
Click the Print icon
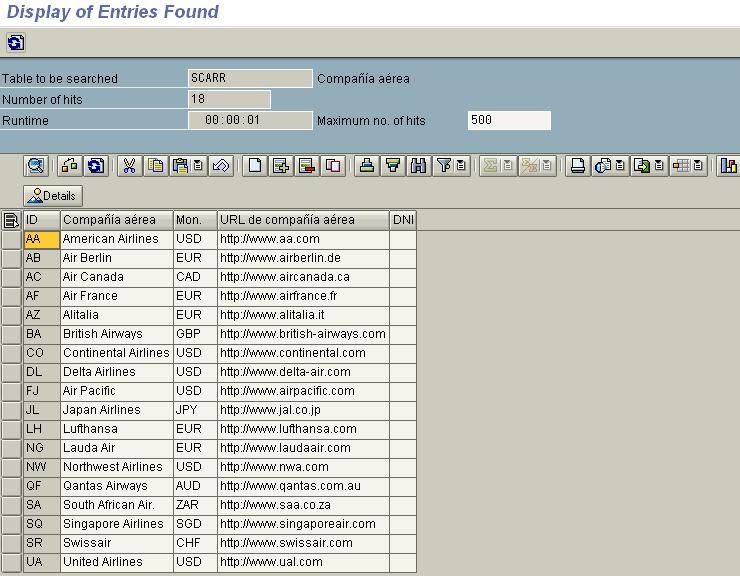pos(578,166)
